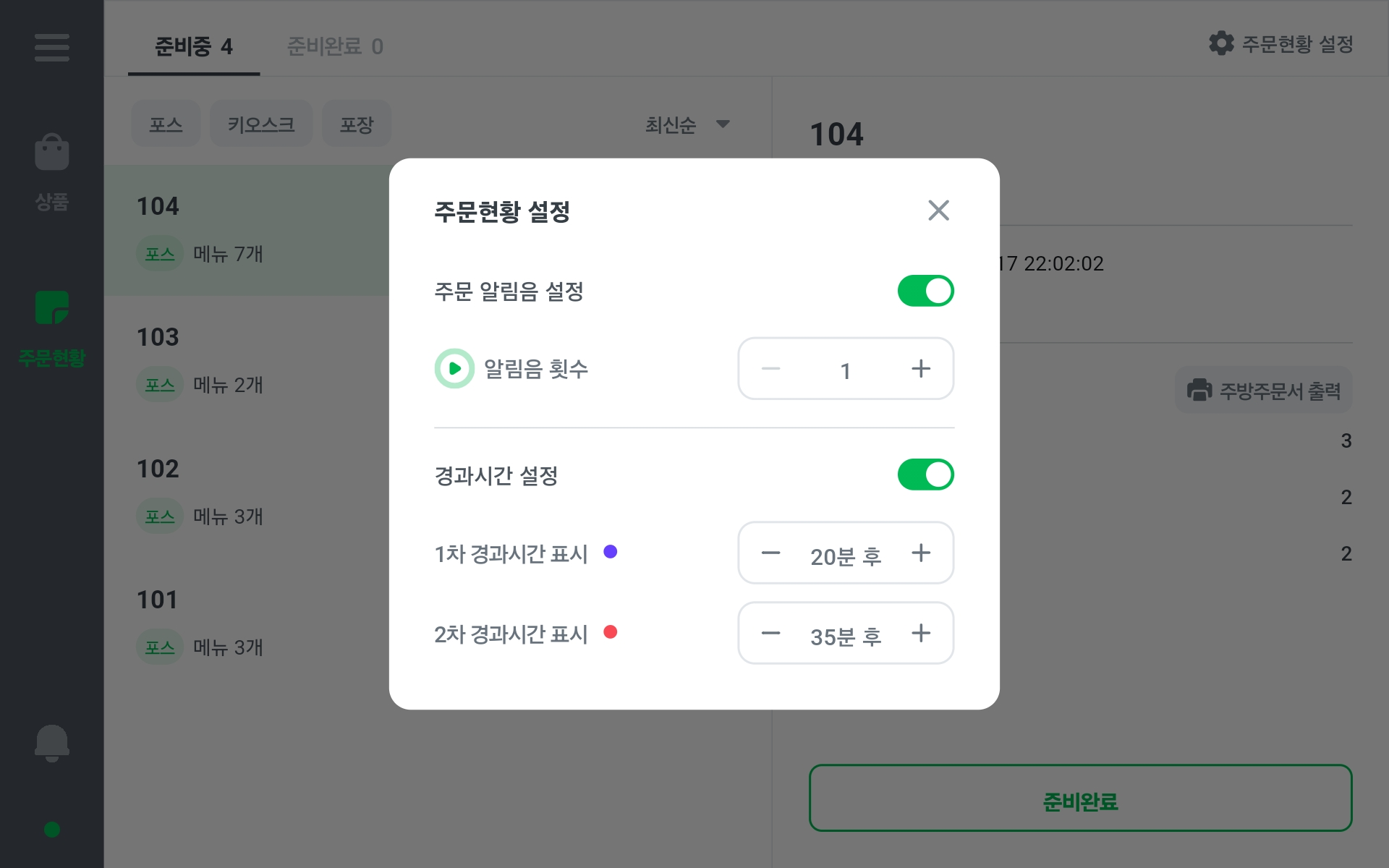Viewport: 1389px width, 868px height.
Task: Play the 알림음 preview sound
Action: click(454, 369)
